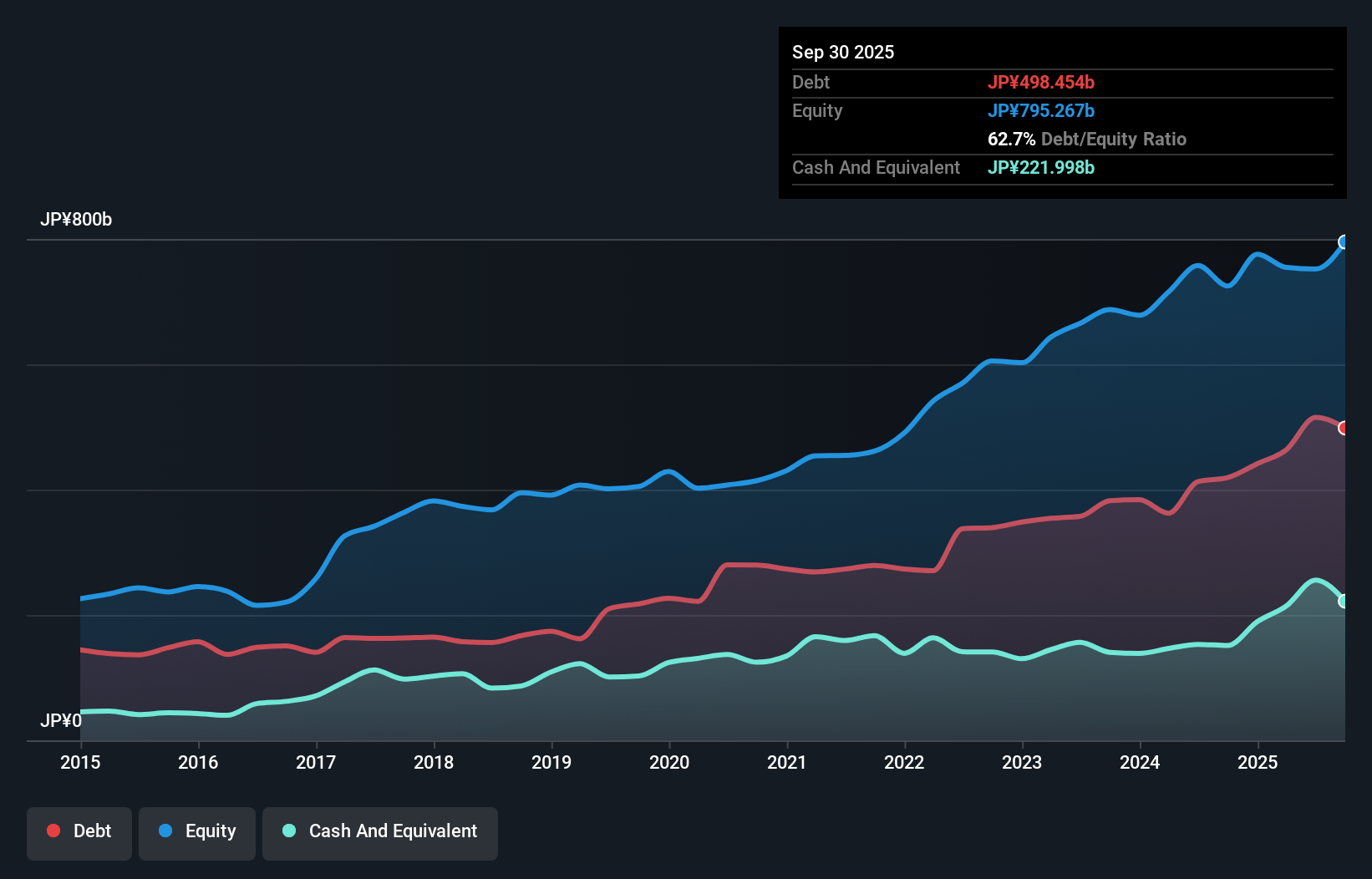Click the JP¥498.454b debt value
1372x879 pixels.
(1041, 82)
